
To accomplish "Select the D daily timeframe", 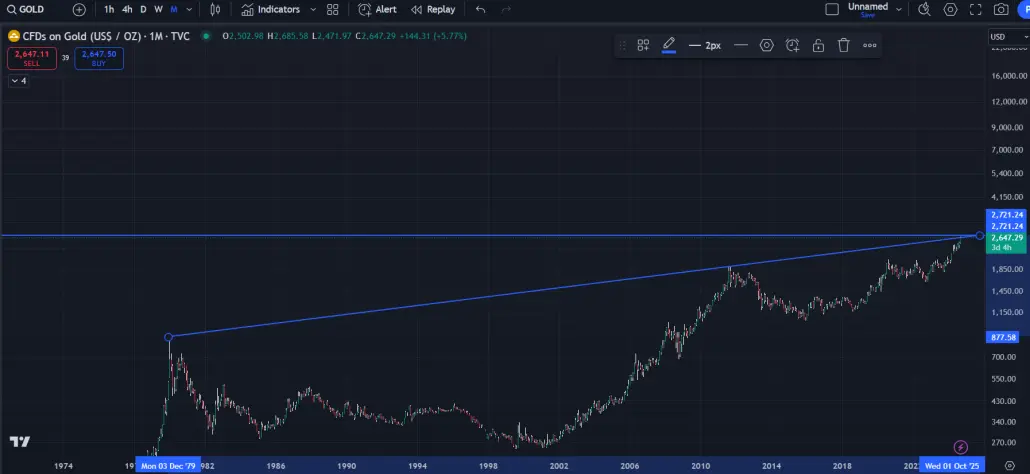I will click(x=143, y=9).
